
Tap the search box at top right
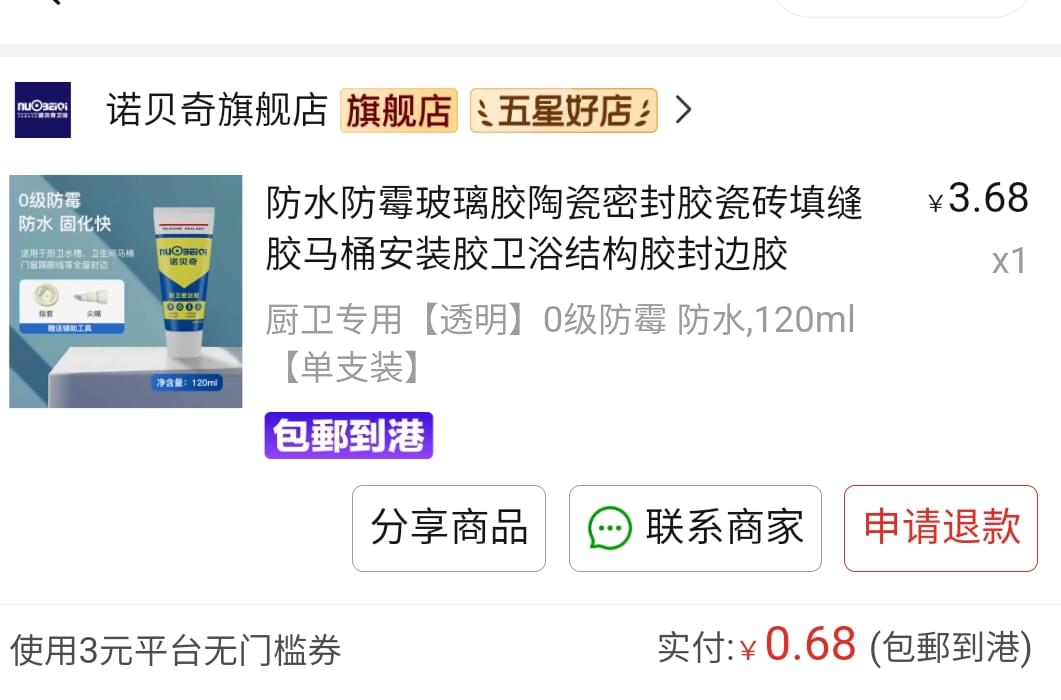point(900,5)
